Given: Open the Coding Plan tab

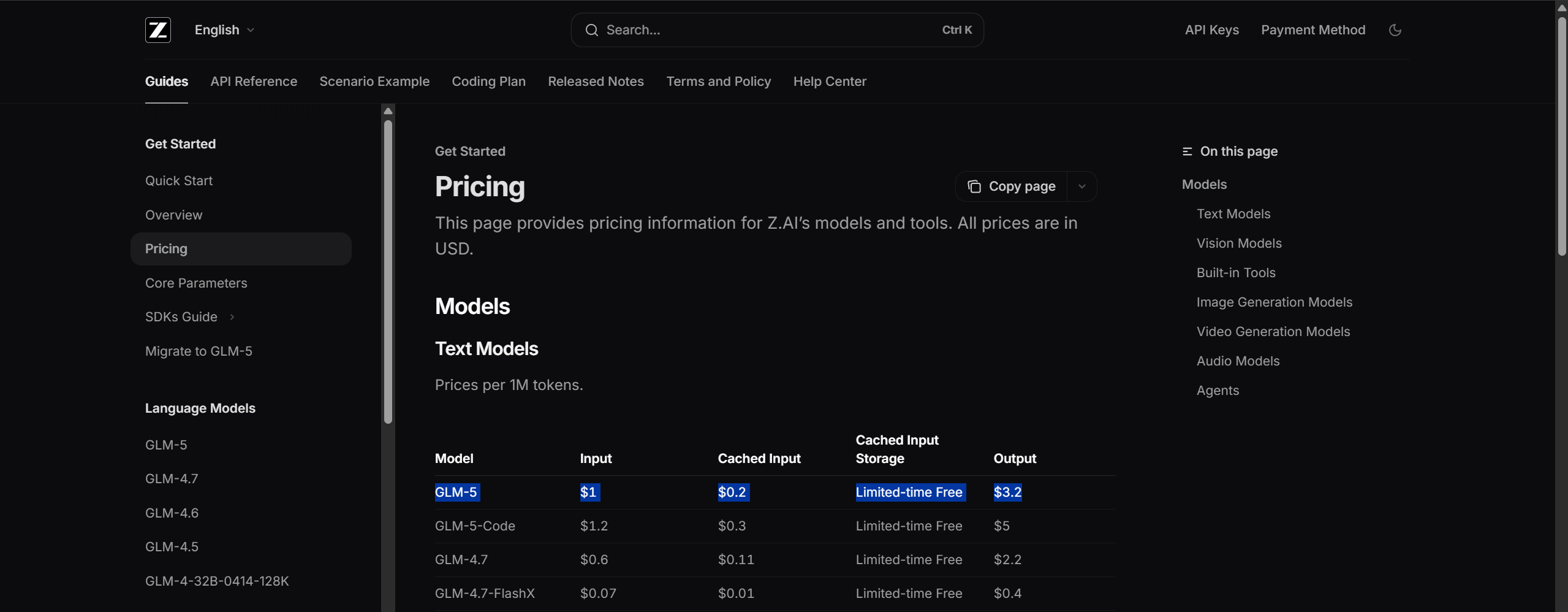Looking at the screenshot, I should (488, 82).
